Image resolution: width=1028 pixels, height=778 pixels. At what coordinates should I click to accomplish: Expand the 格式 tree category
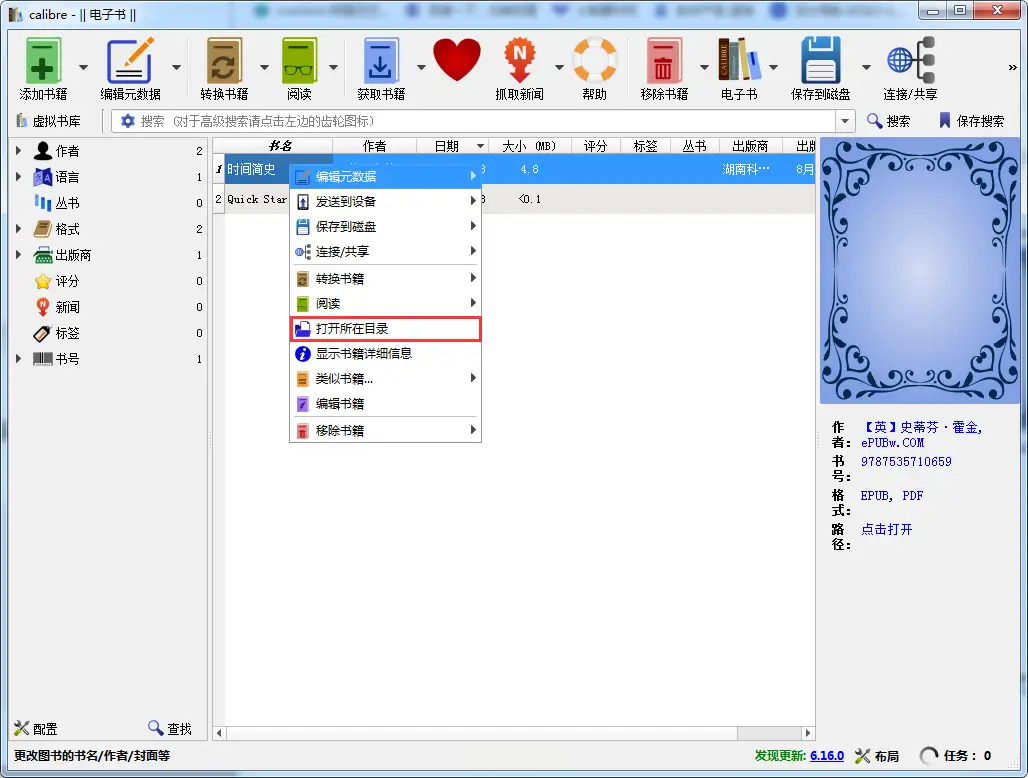click(x=18, y=229)
